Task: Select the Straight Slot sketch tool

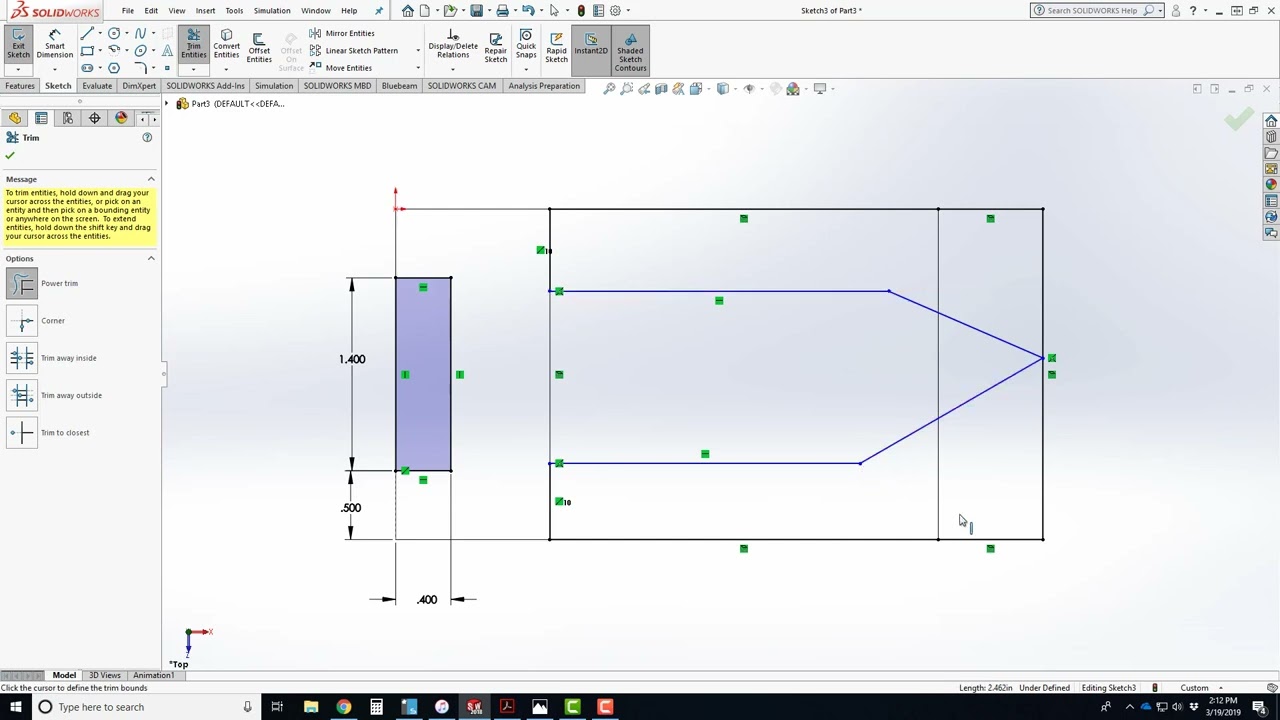Action: pyautogui.click(x=87, y=68)
